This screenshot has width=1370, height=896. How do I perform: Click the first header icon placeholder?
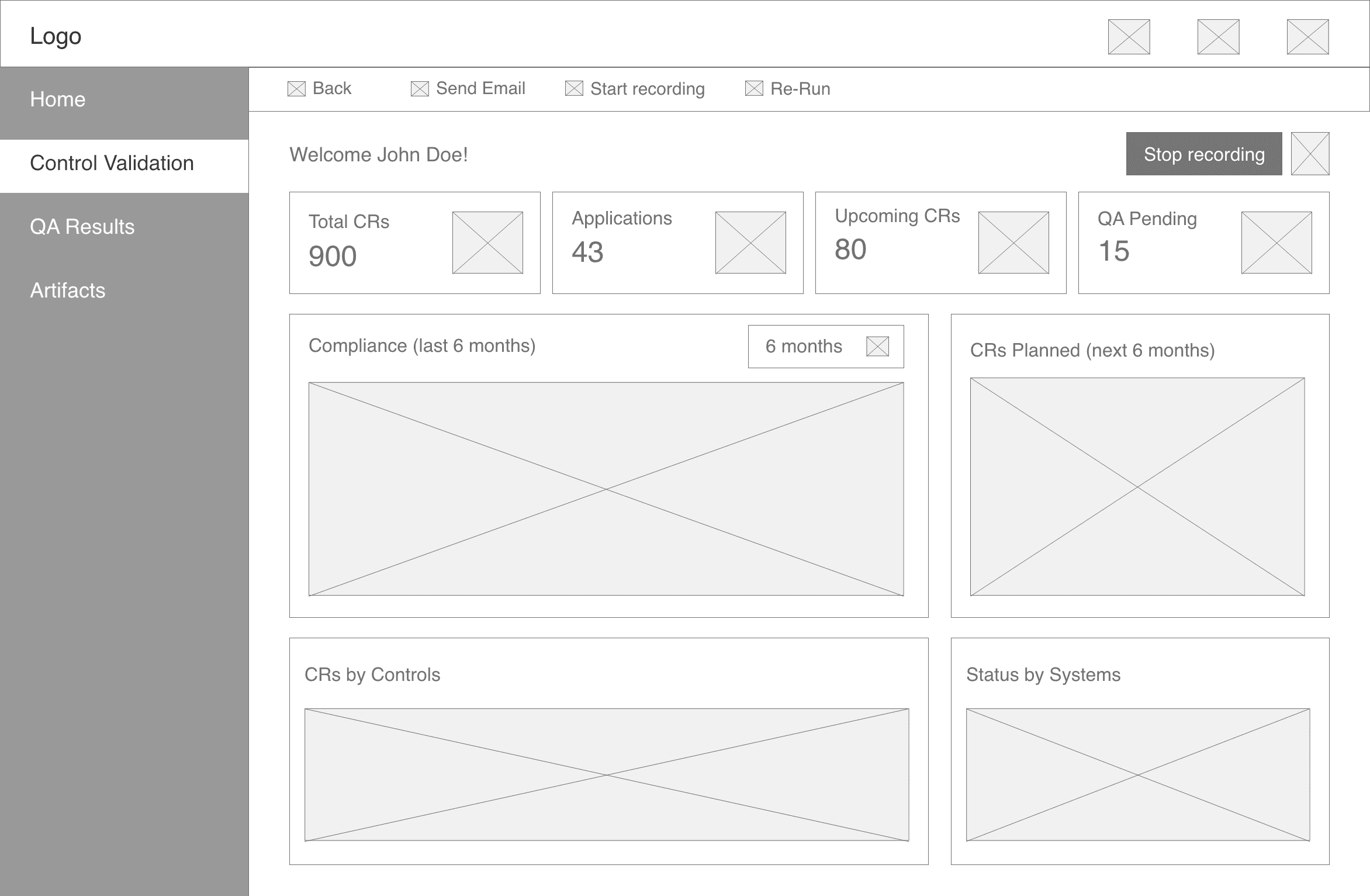tap(1129, 37)
